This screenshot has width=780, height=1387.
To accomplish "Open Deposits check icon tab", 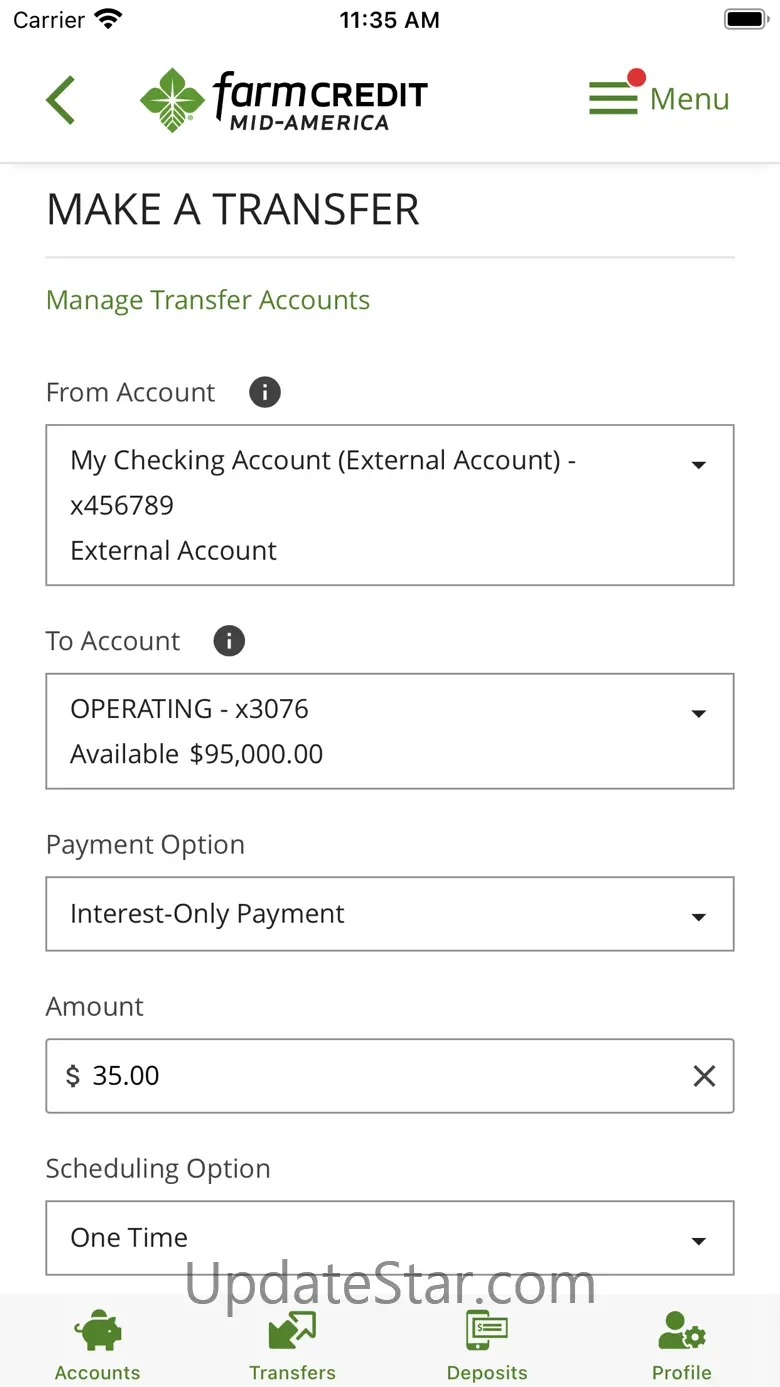I will [x=487, y=1331].
